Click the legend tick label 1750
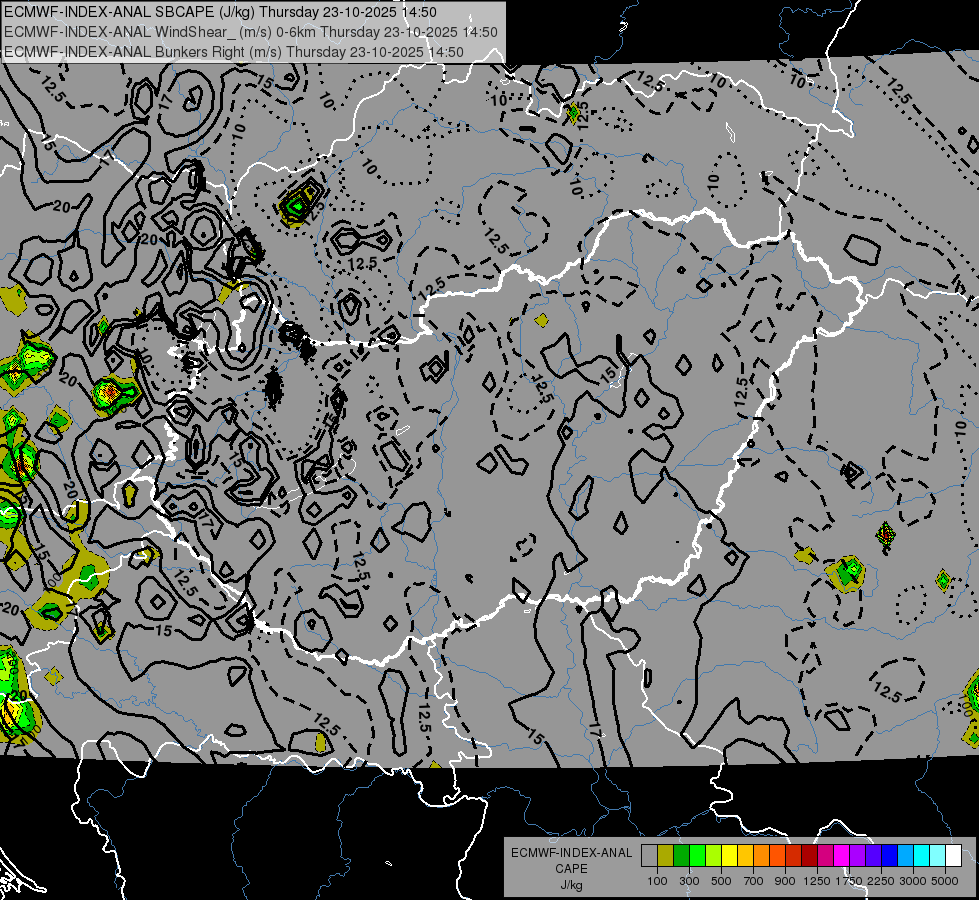The width and height of the screenshot is (979, 900). pyautogui.click(x=850, y=881)
